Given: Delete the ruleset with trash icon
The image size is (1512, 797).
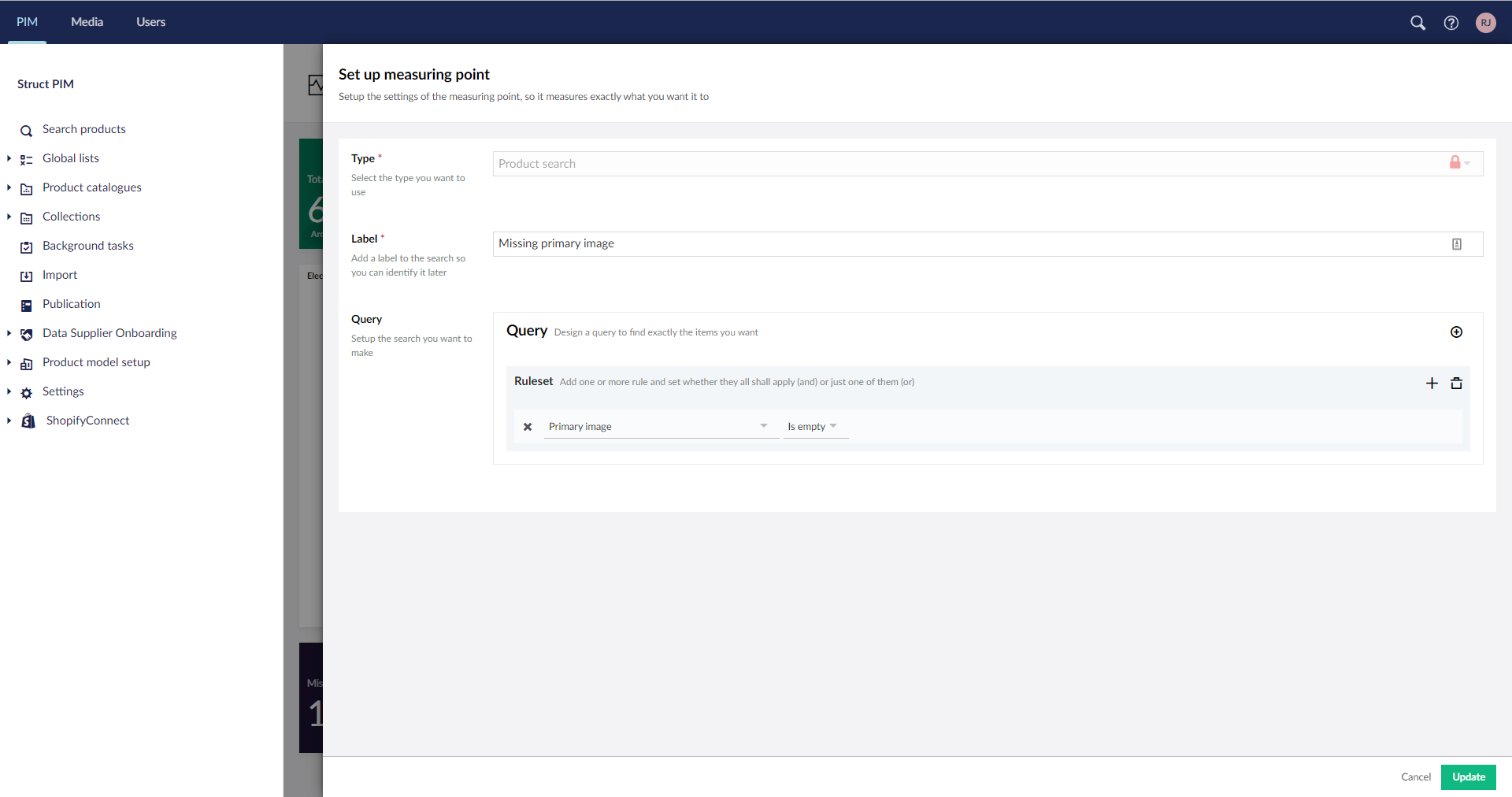Looking at the screenshot, I should coord(1456,384).
